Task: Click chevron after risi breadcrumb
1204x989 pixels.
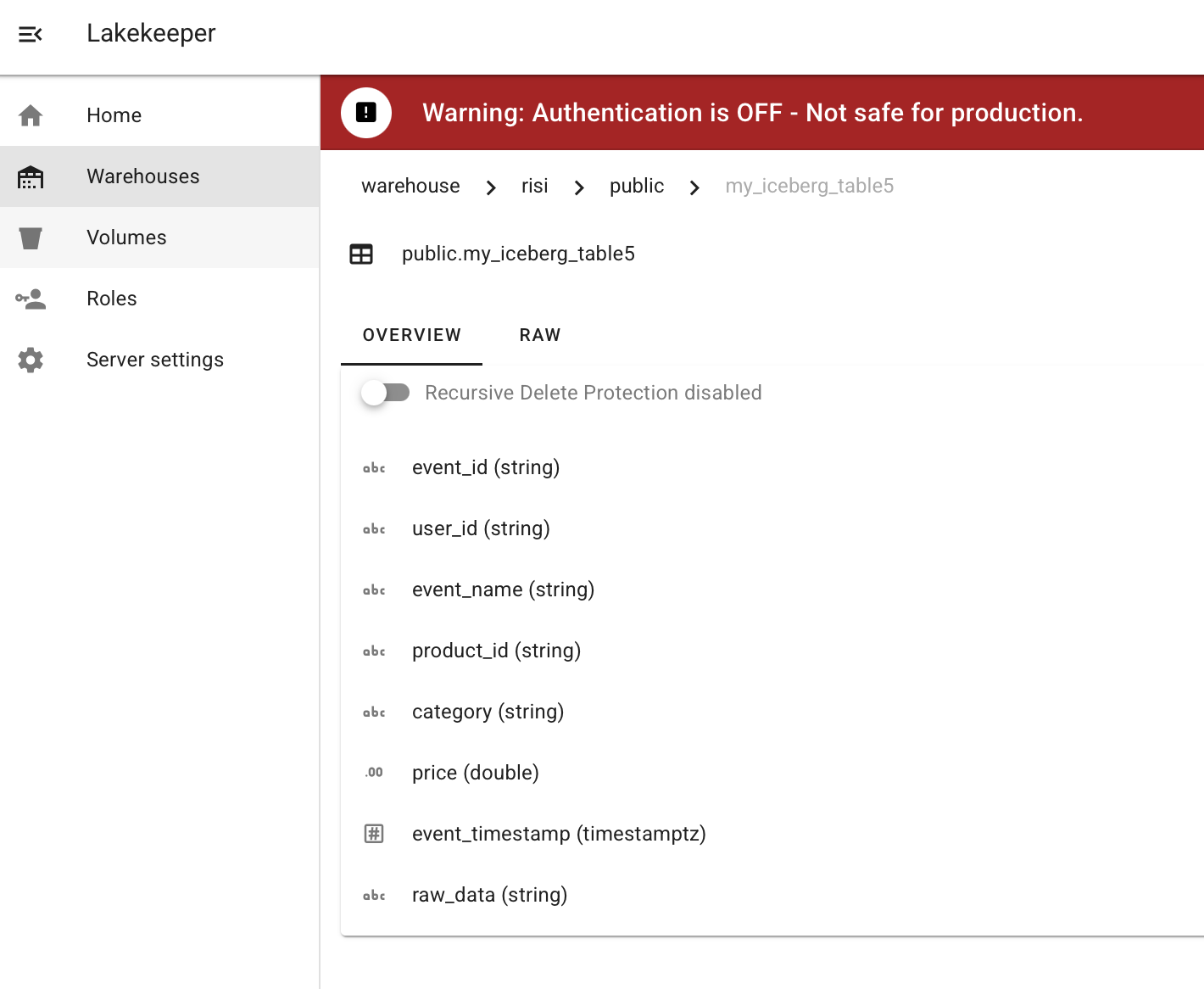Action: coord(579,187)
